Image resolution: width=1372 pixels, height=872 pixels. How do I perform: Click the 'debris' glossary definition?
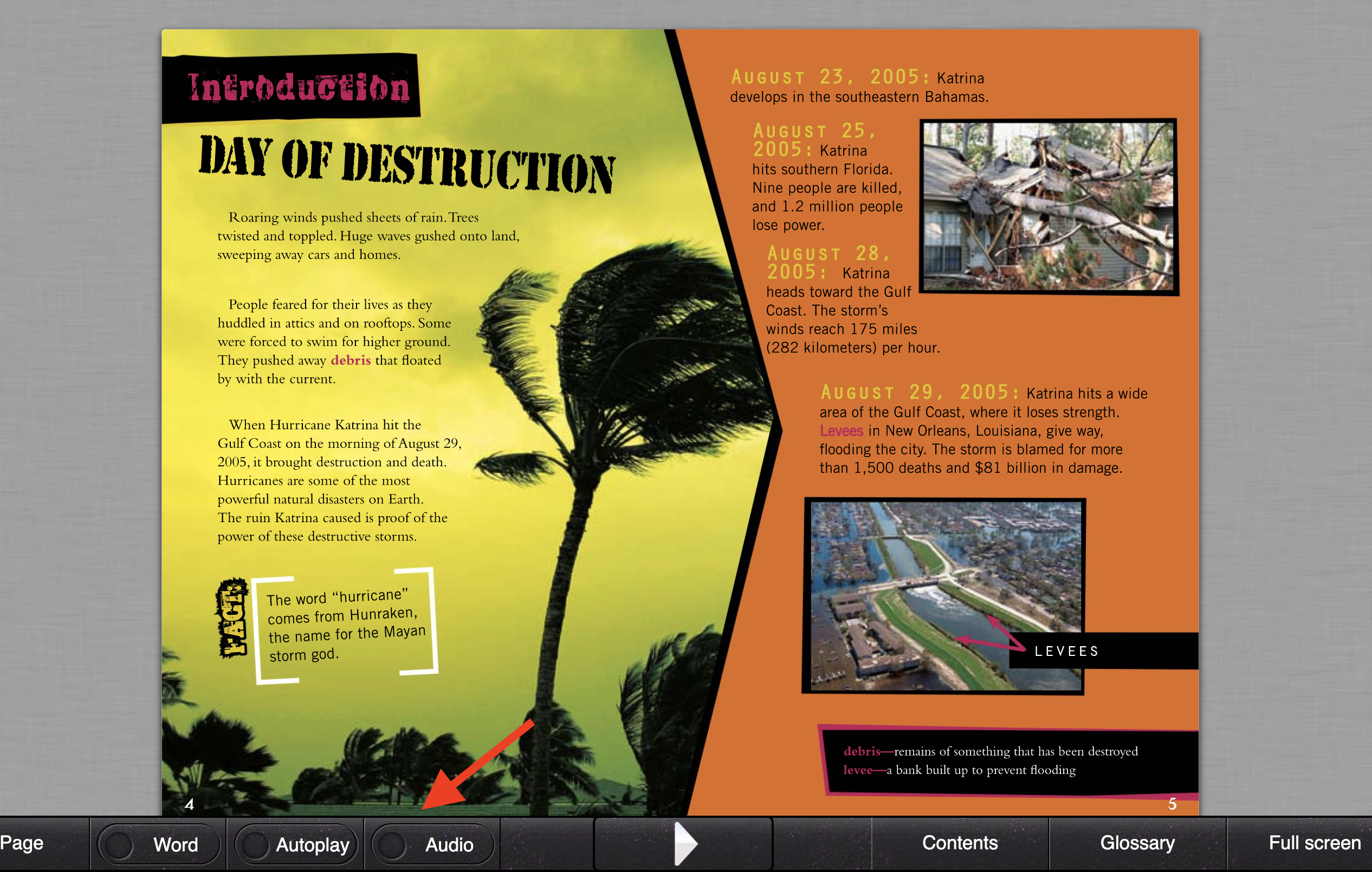(x=990, y=751)
